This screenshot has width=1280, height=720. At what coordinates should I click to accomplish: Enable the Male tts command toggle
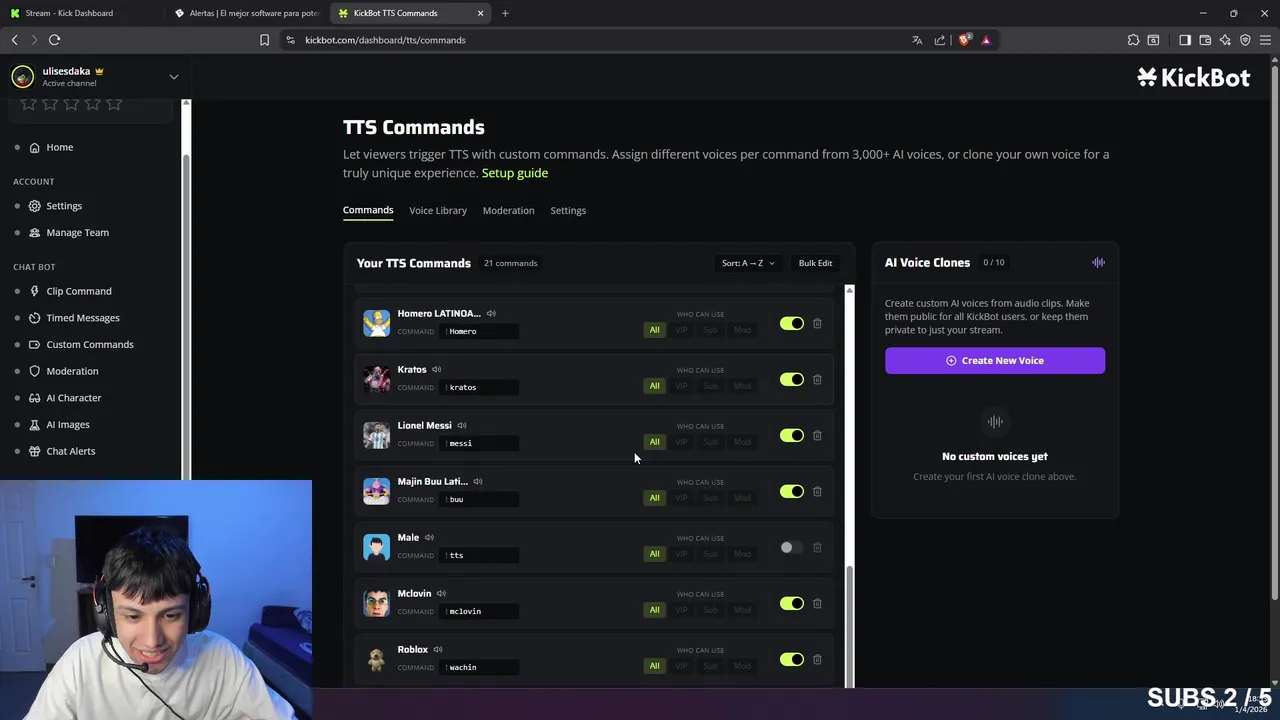pyautogui.click(x=792, y=548)
